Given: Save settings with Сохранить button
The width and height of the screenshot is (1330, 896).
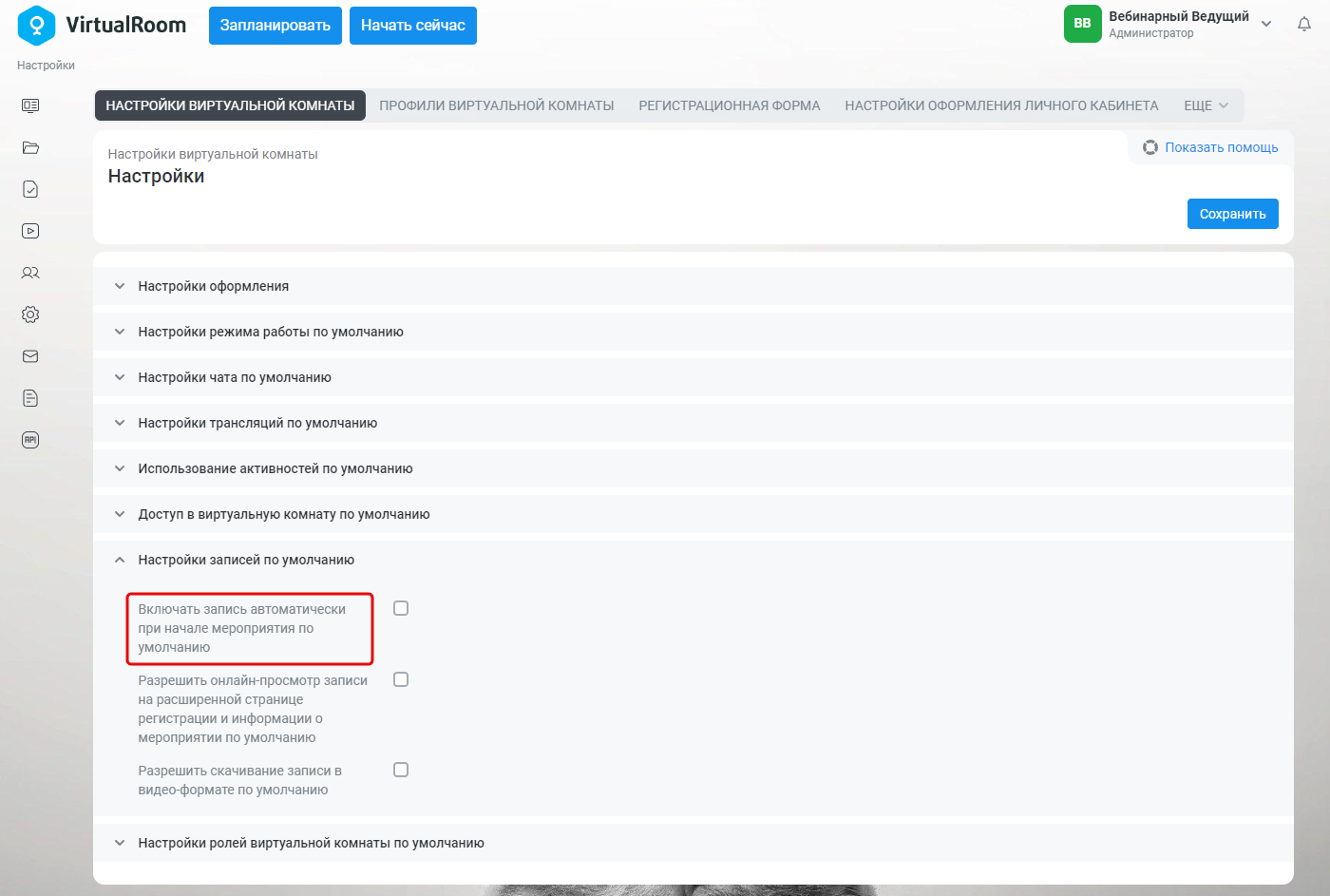Looking at the screenshot, I should click(x=1233, y=214).
